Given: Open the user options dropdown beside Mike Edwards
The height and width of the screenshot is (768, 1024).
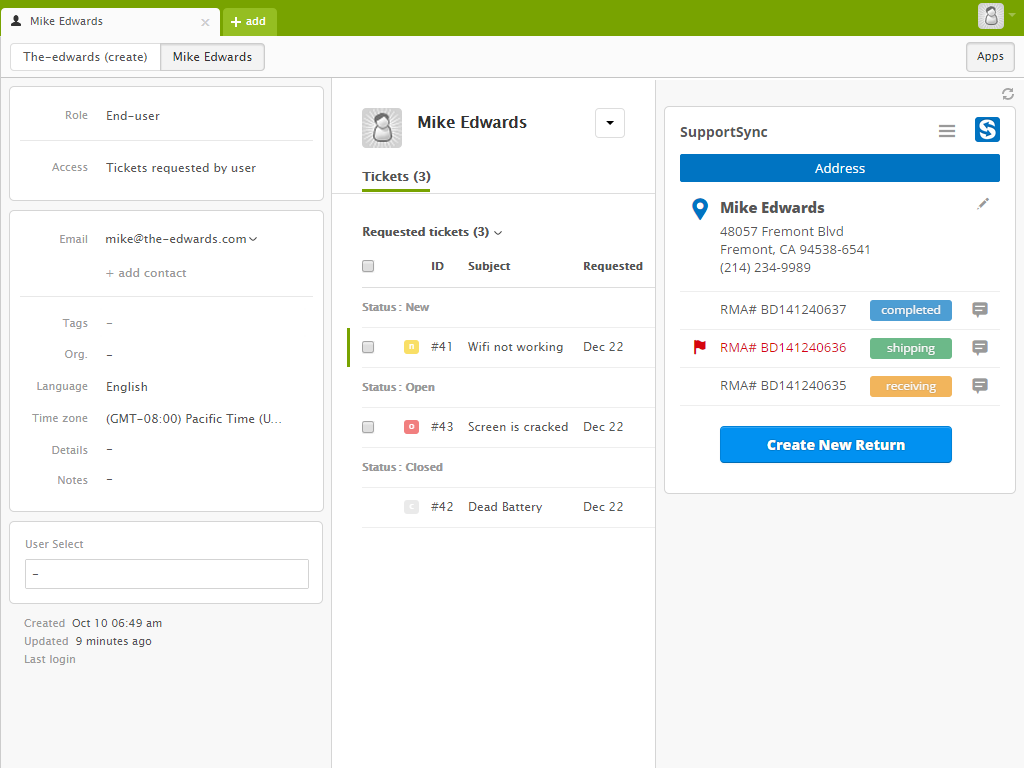Looking at the screenshot, I should pyautogui.click(x=610, y=123).
